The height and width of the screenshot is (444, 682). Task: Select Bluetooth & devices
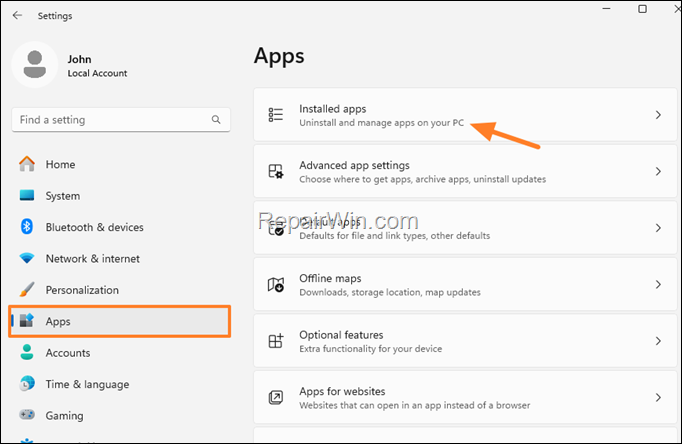click(x=120, y=227)
